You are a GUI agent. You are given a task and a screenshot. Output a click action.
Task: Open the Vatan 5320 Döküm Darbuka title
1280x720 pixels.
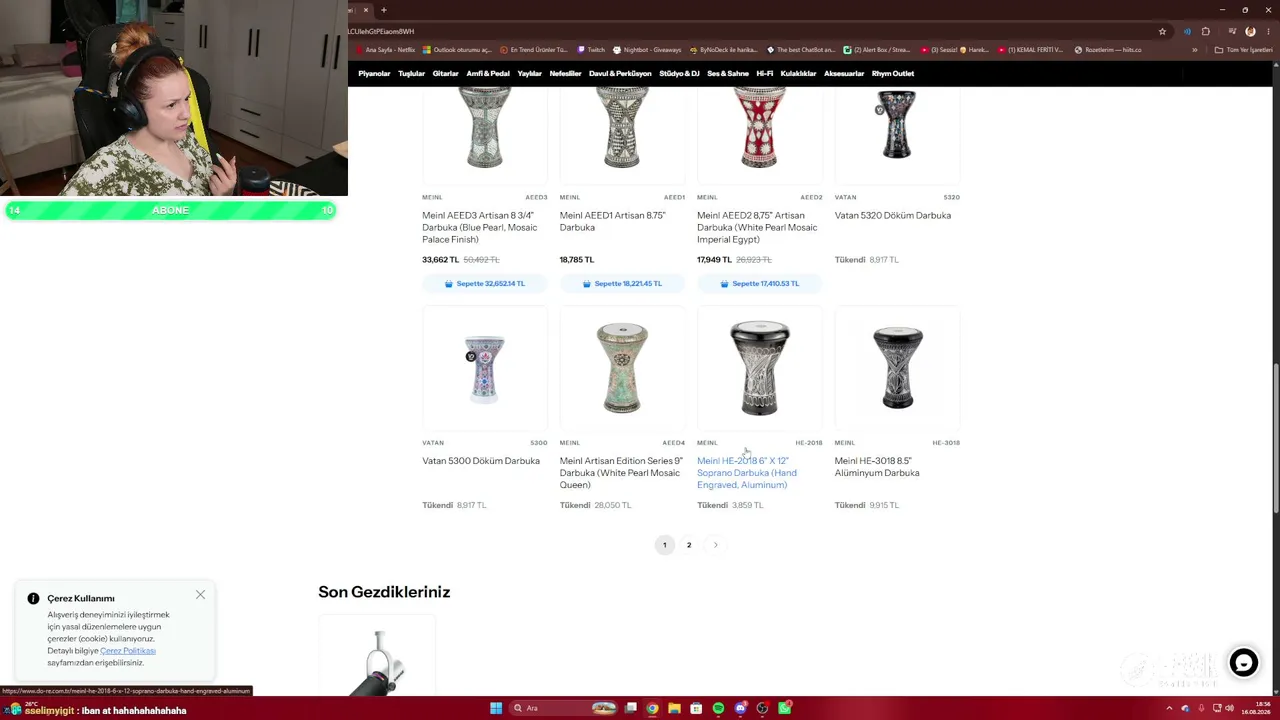tap(893, 216)
